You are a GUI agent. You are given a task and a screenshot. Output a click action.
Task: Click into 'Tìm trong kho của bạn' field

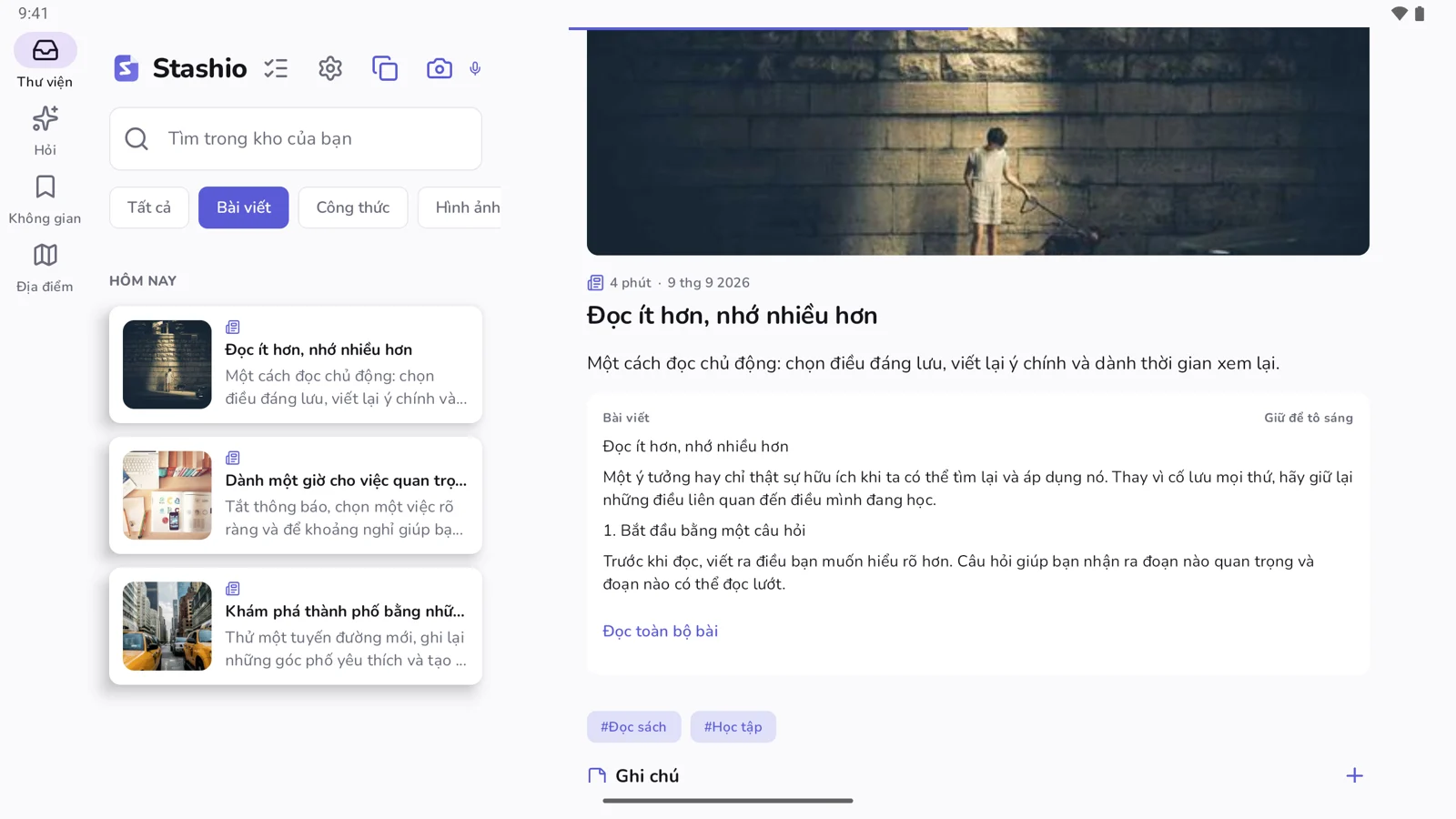click(296, 138)
